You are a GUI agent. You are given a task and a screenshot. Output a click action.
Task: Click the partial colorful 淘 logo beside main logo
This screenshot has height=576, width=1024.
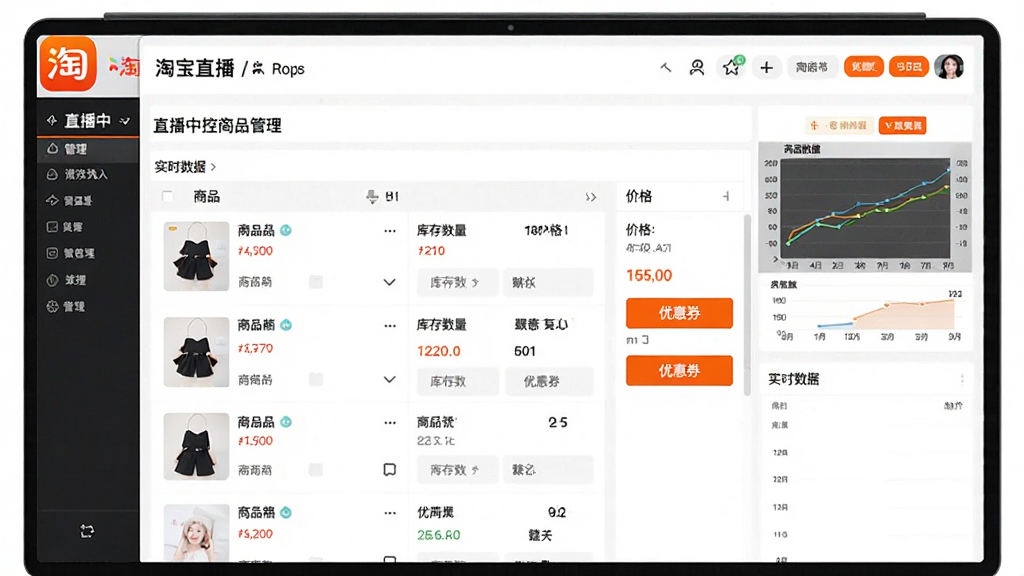coord(125,66)
